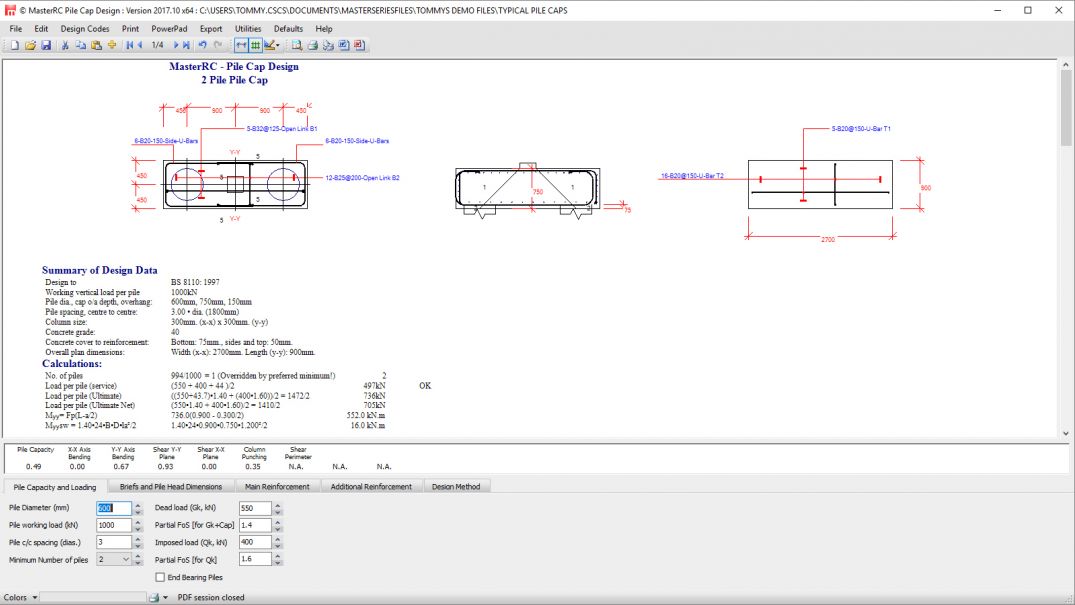Open the File menu
Viewport: 1075px width, 605px height.
[x=16, y=29]
